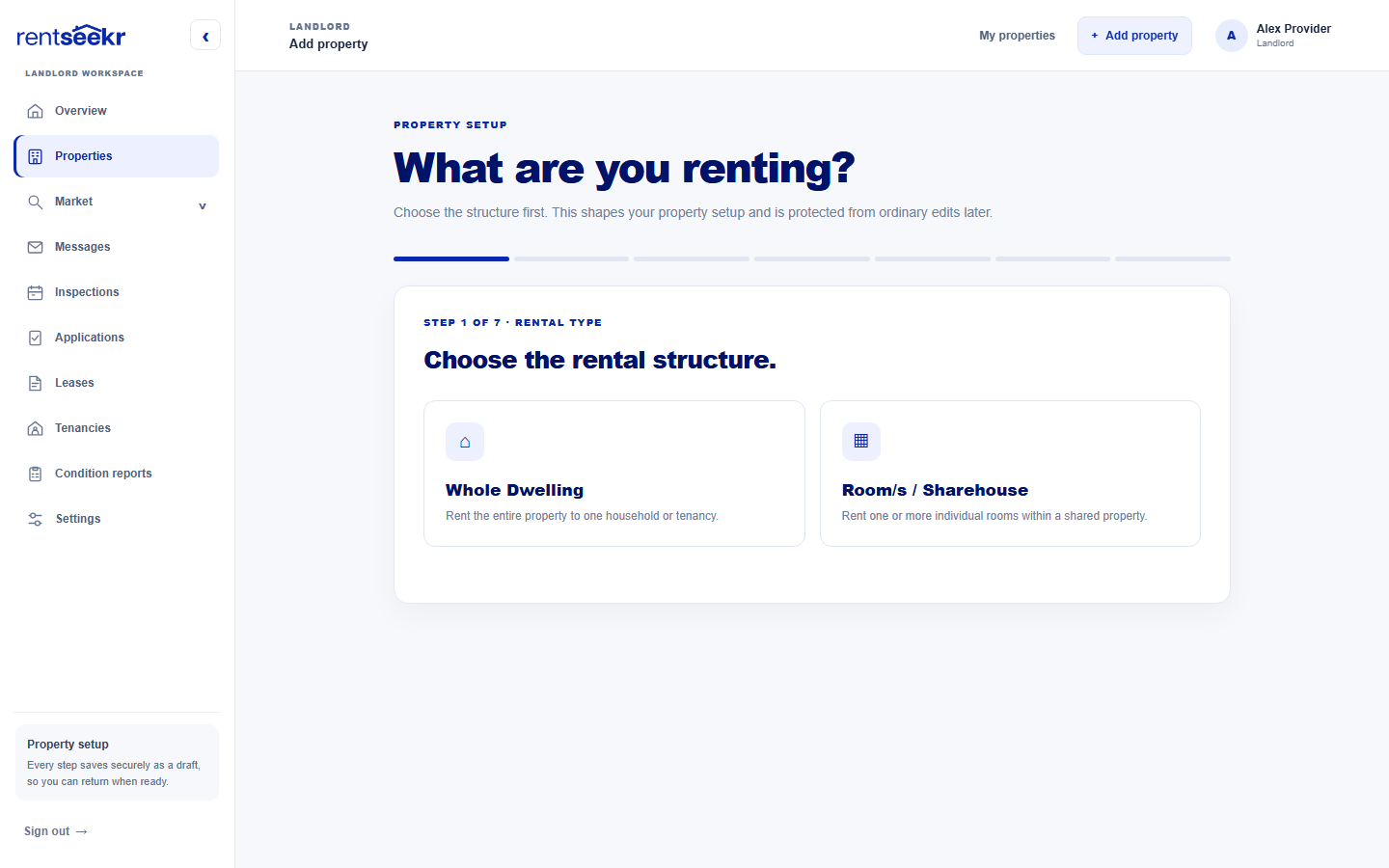Click the plus icon on Add property
Viewport: 1389px width, 868px height.
(x=1095, y=36)
